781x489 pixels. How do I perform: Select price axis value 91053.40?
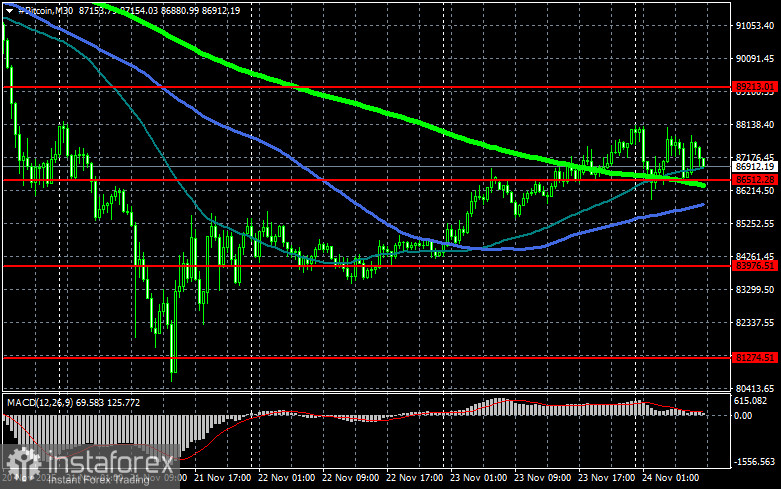tap(755, 26)
